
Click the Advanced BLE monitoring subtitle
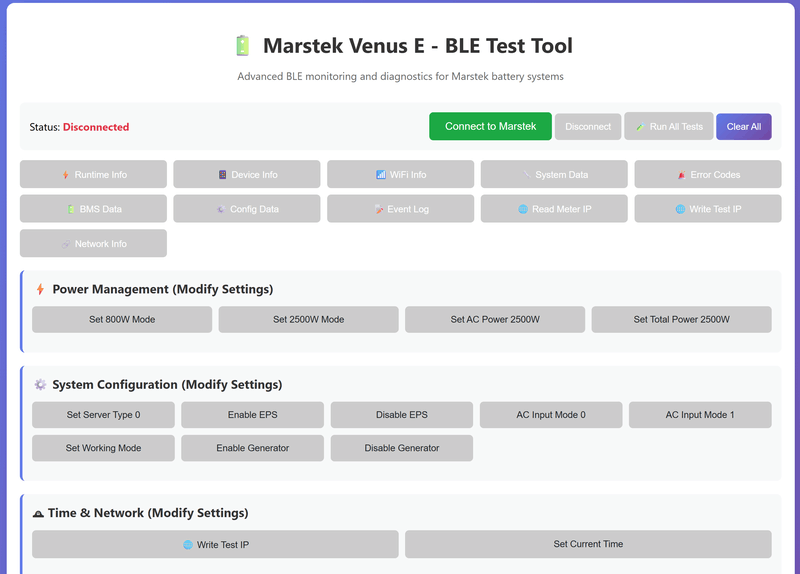(401, 77)
